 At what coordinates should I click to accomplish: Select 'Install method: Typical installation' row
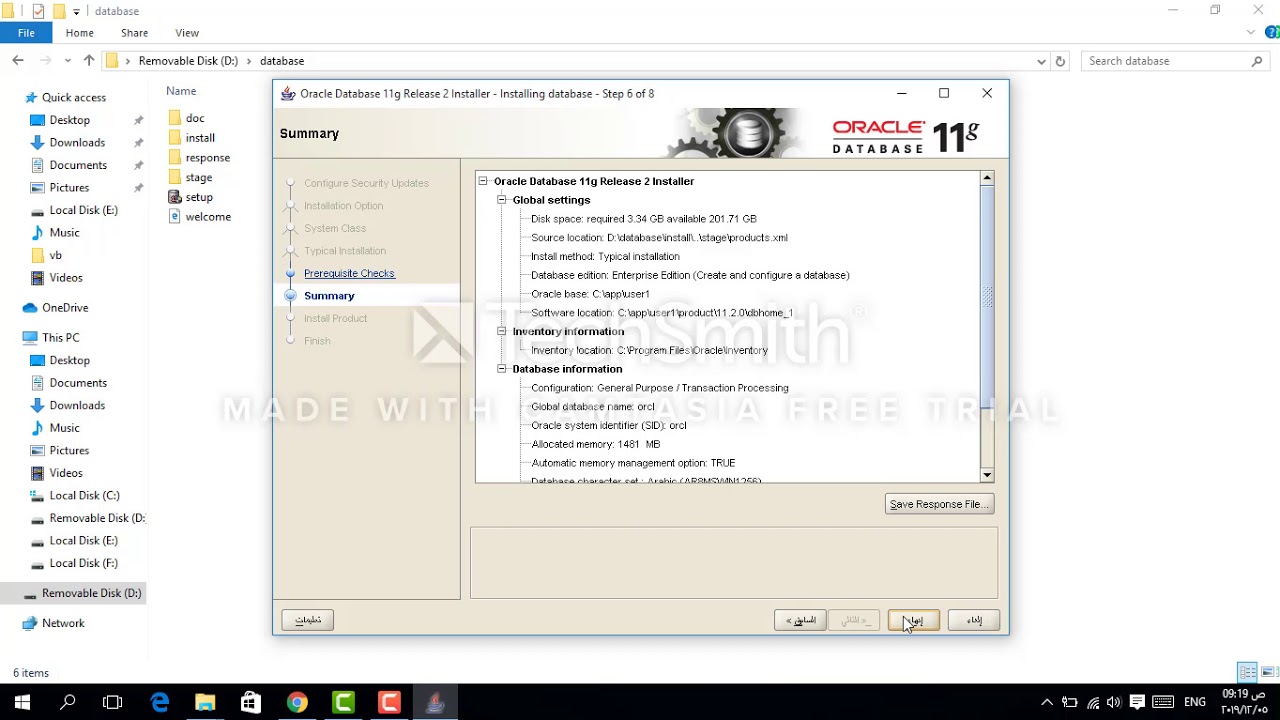(605, 256)
